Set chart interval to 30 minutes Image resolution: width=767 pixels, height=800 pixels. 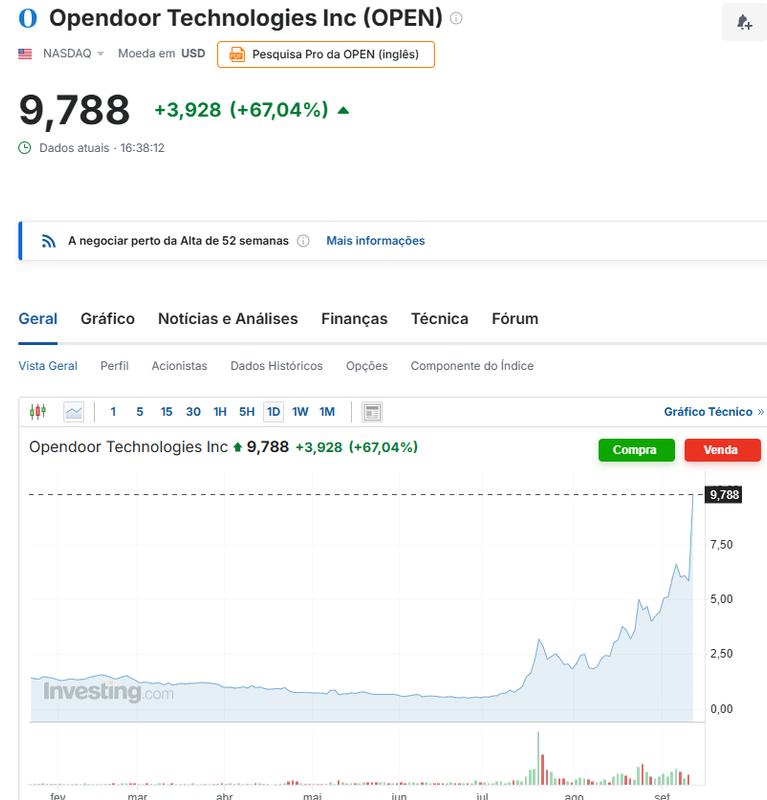coord(193,412)
